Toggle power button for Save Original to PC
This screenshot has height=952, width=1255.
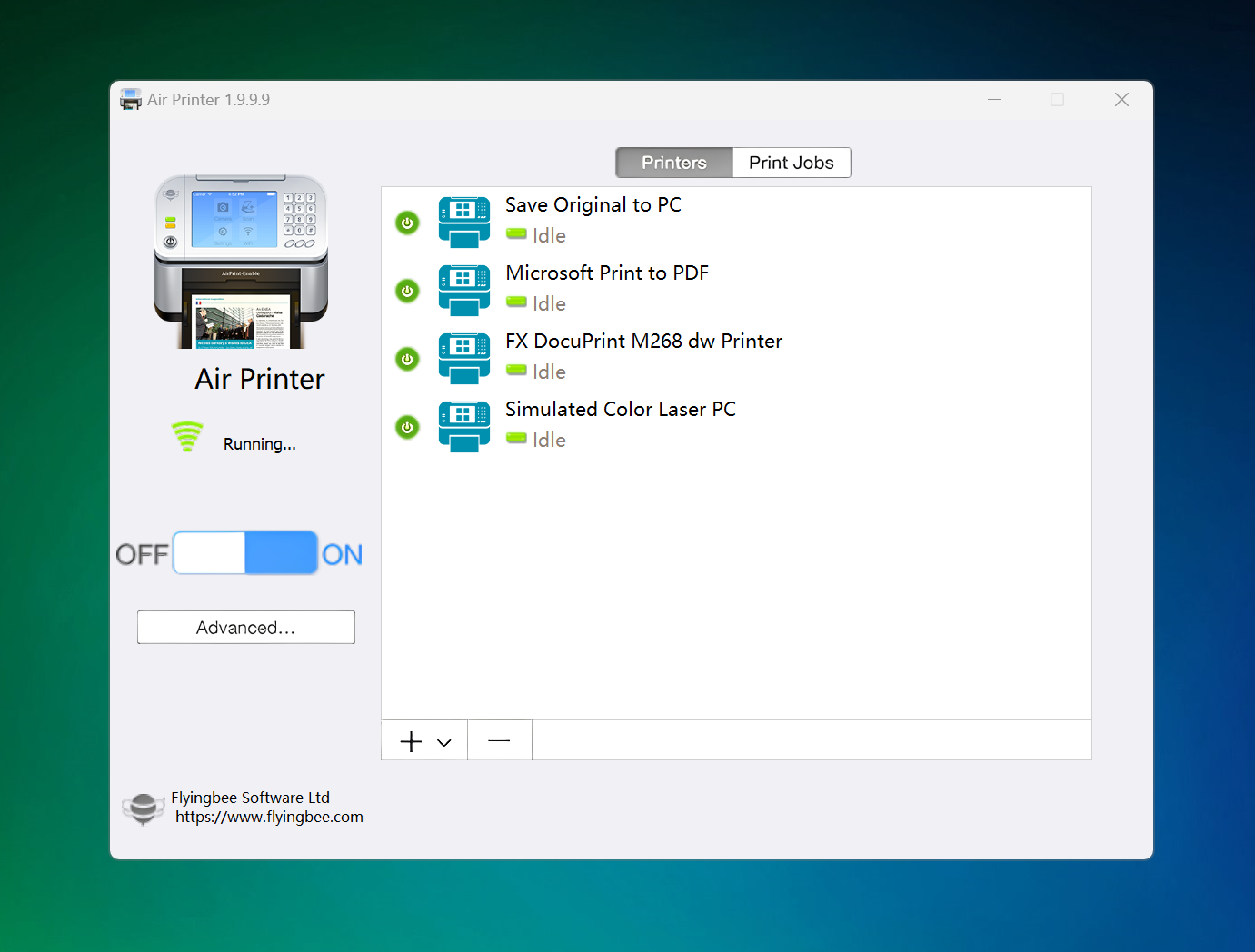click(x=407, y=223)
